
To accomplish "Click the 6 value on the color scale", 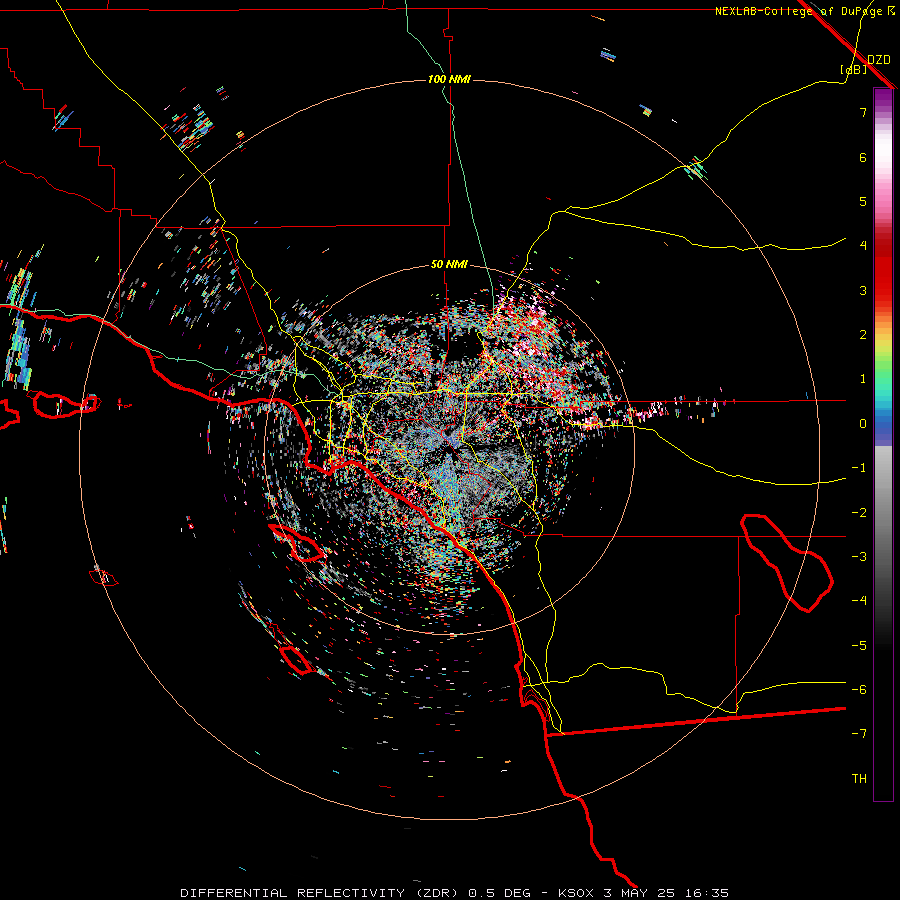I will click(863, 157).
